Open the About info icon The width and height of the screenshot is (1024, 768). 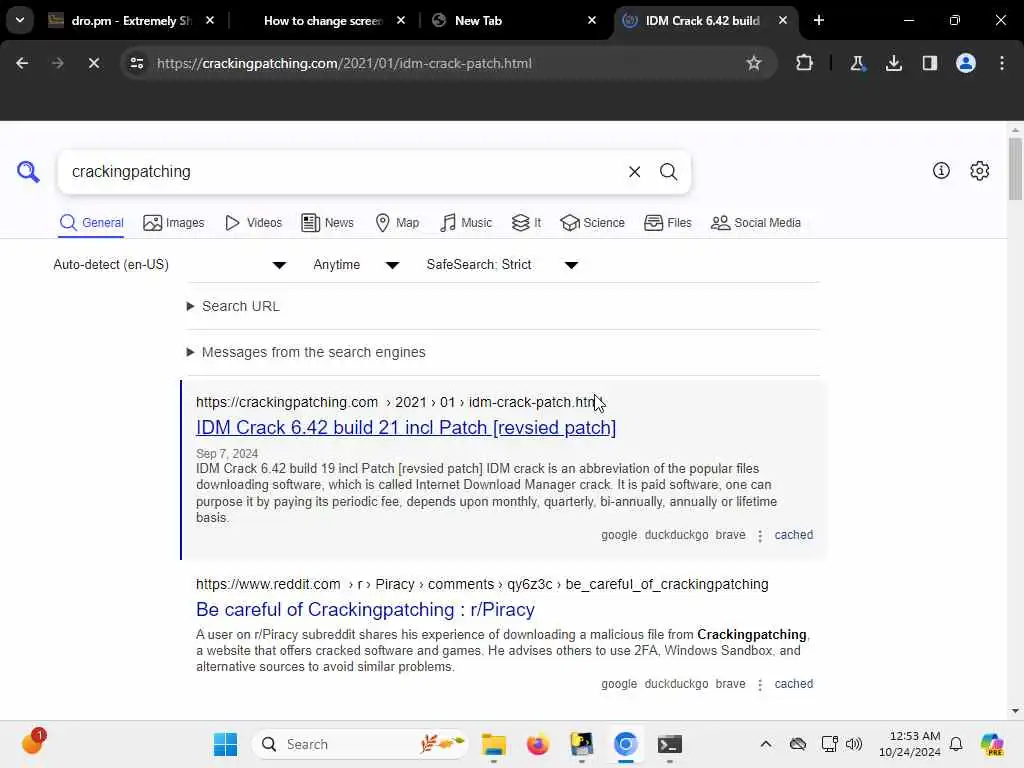coord(941,170)
